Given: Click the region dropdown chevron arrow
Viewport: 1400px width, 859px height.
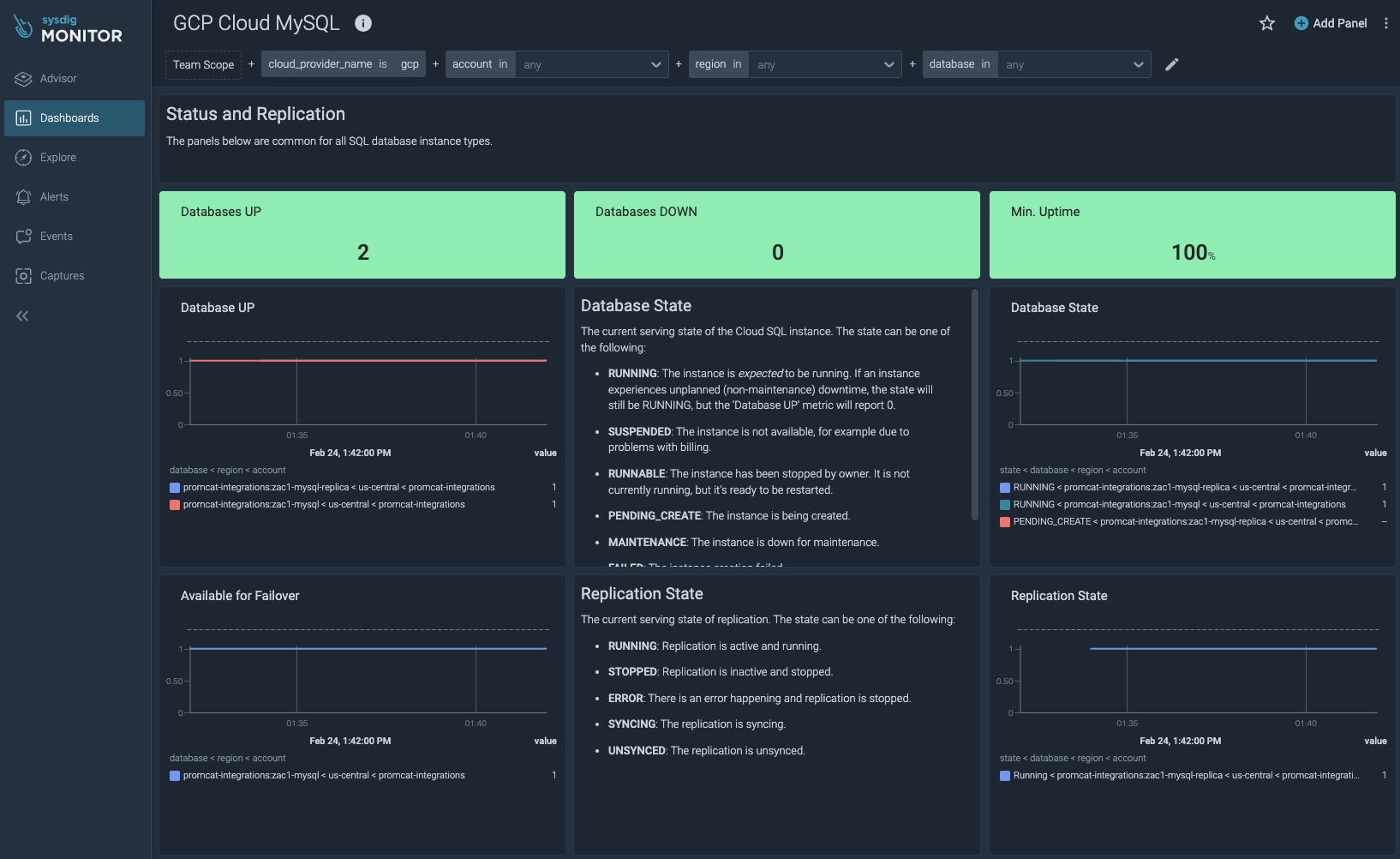Looking at the screenshot, I should pos(889,64).
